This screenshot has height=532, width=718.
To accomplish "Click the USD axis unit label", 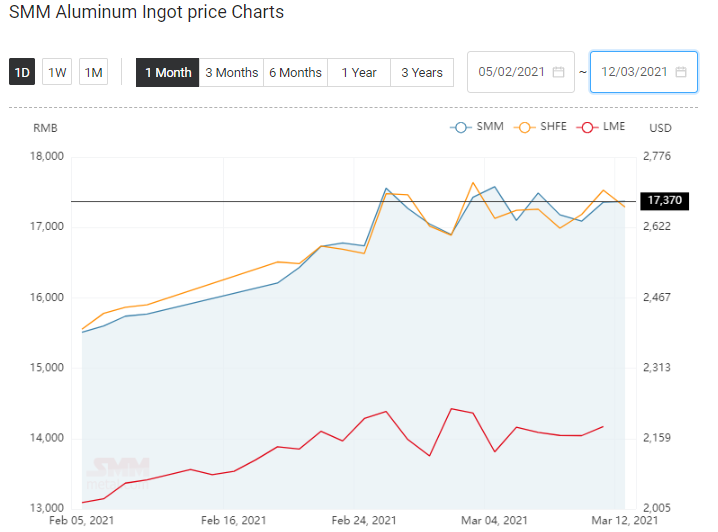I will pos(660,128).
